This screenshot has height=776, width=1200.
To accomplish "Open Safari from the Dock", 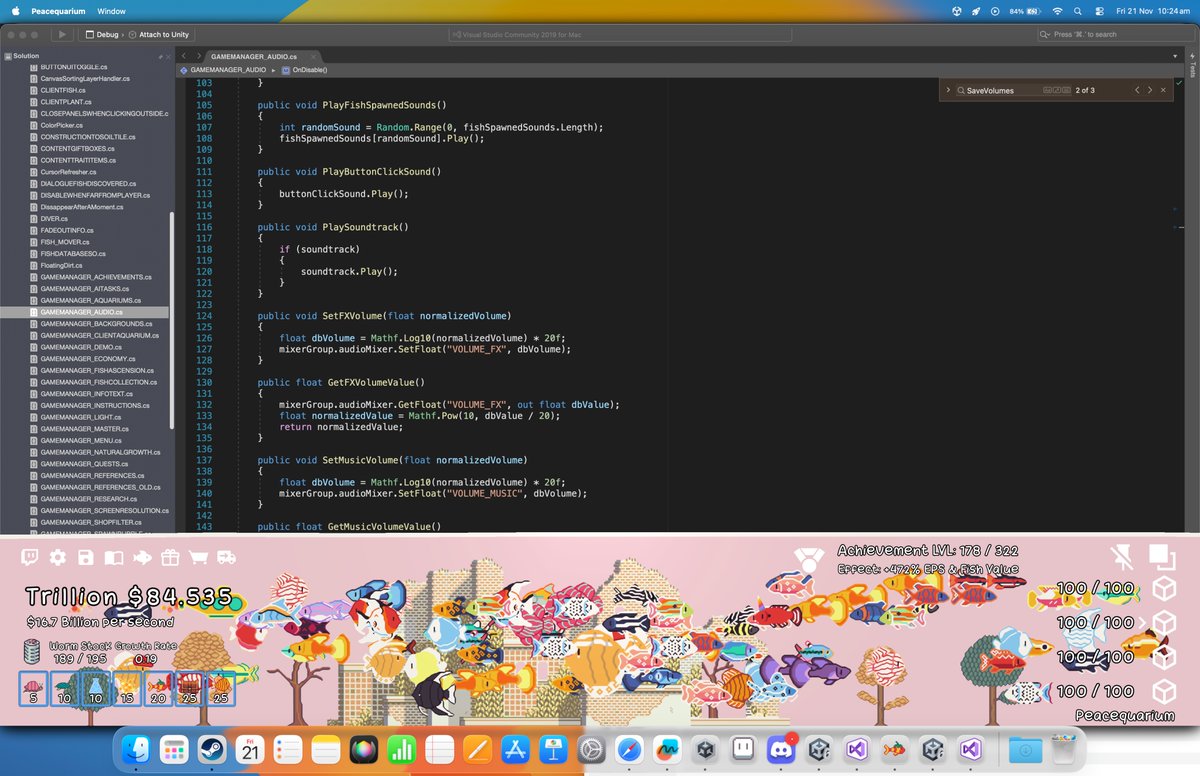I will (x=629, y=749).
